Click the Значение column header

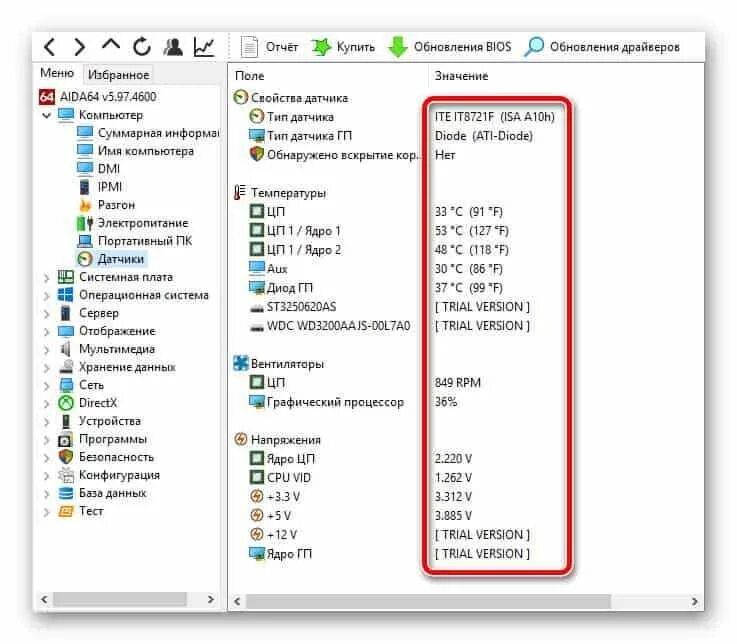[461, 76]
